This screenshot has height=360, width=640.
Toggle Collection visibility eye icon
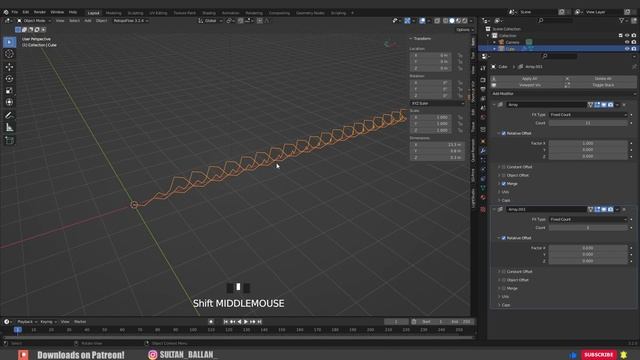(x=627, y=36)
